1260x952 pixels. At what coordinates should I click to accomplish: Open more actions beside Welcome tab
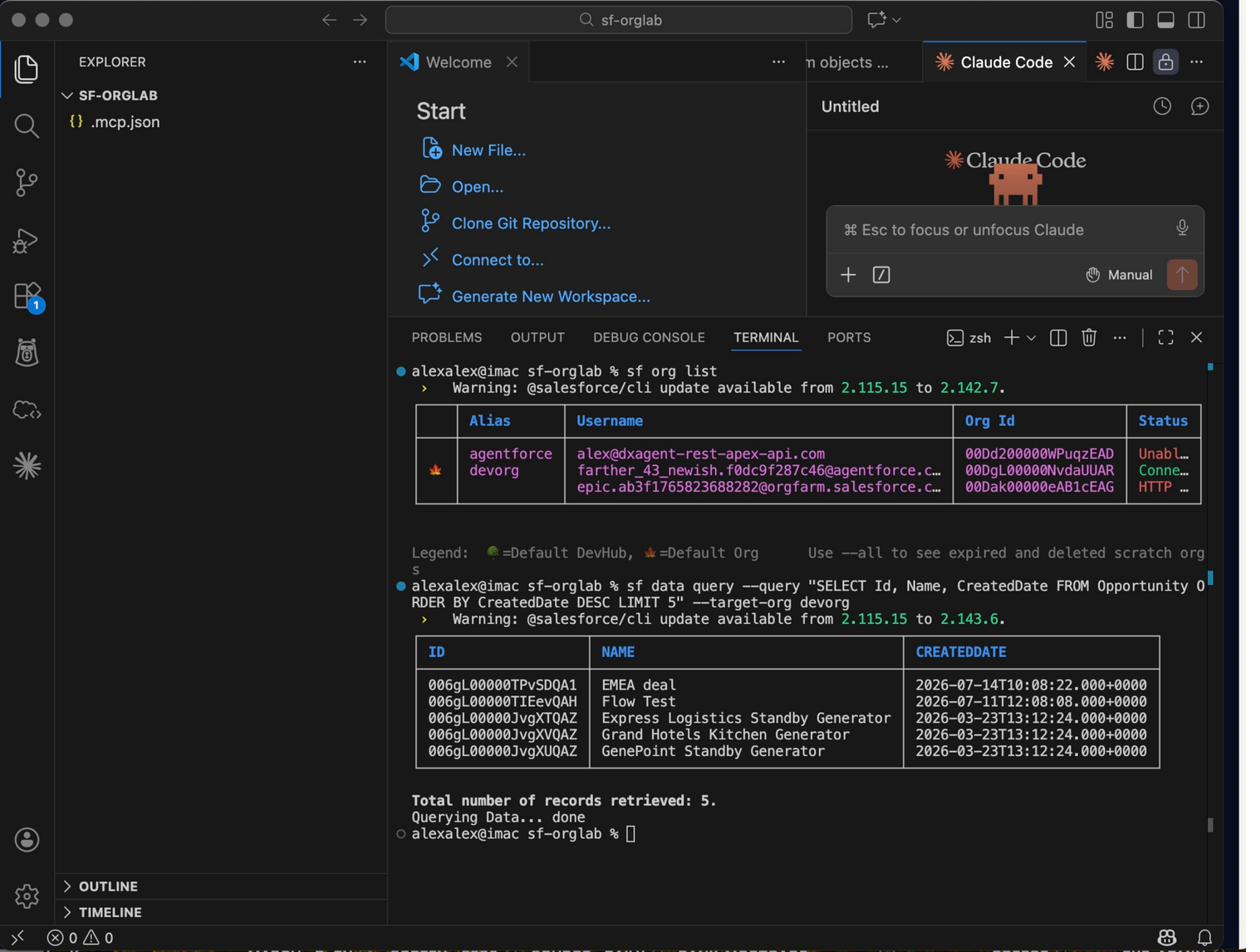click(x=779, y=62)
